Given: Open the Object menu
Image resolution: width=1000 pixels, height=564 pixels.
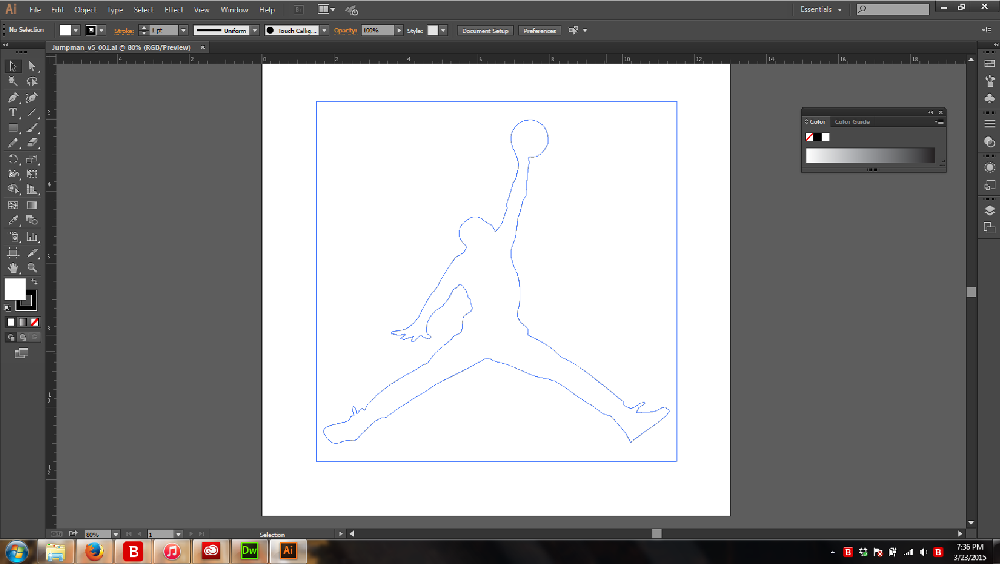Looking at the screenshot, I should [85, 10].
